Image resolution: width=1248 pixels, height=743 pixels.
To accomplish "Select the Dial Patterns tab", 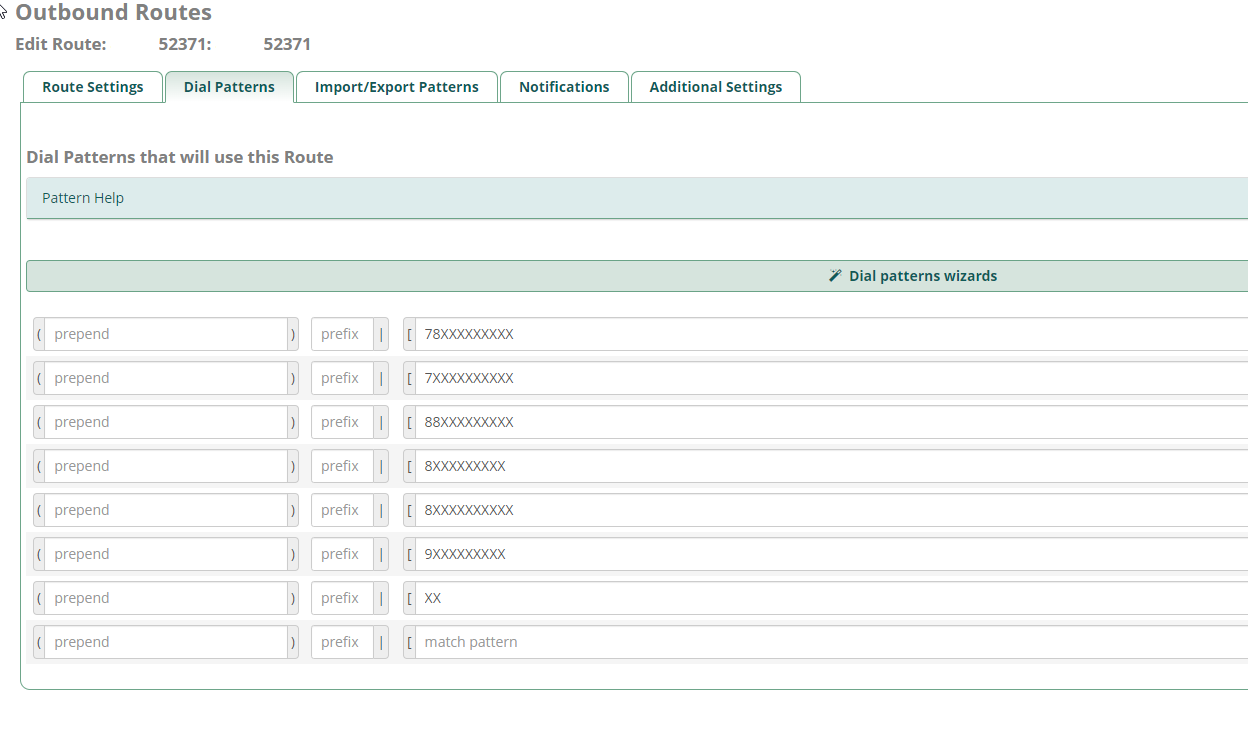I will coord(229,87).
